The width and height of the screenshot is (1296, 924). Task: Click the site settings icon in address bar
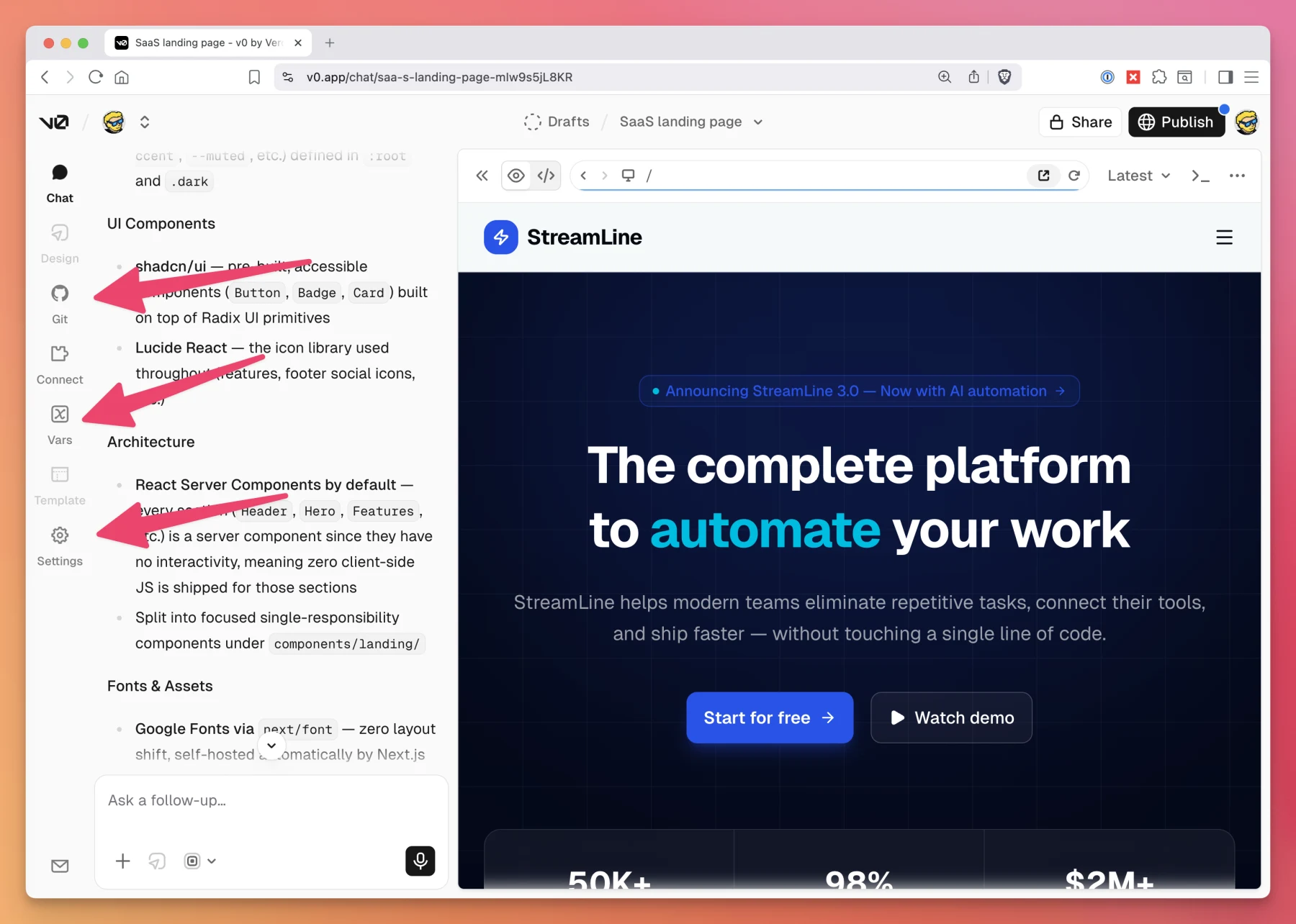point(288,77)
